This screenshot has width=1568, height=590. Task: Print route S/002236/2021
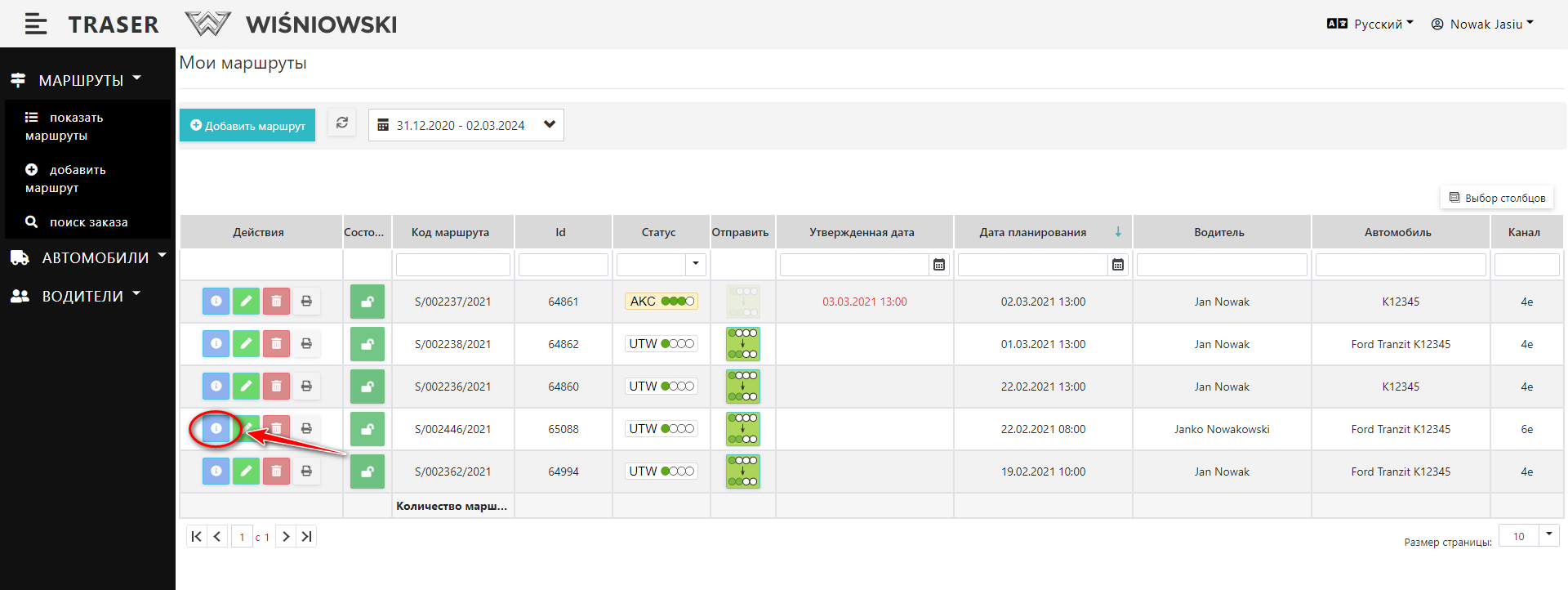(306, 387)
